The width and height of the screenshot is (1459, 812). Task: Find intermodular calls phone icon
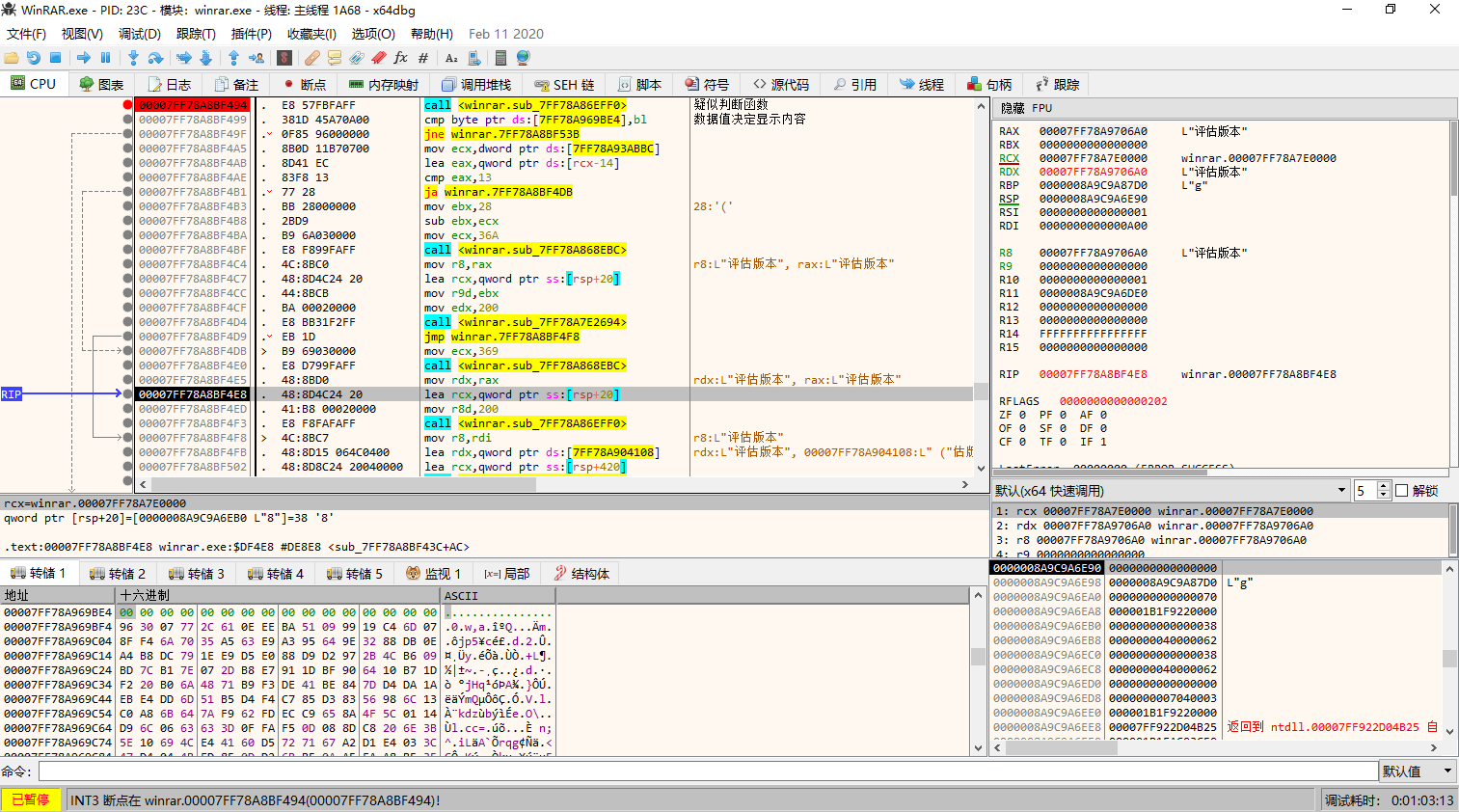pos(473,58)
